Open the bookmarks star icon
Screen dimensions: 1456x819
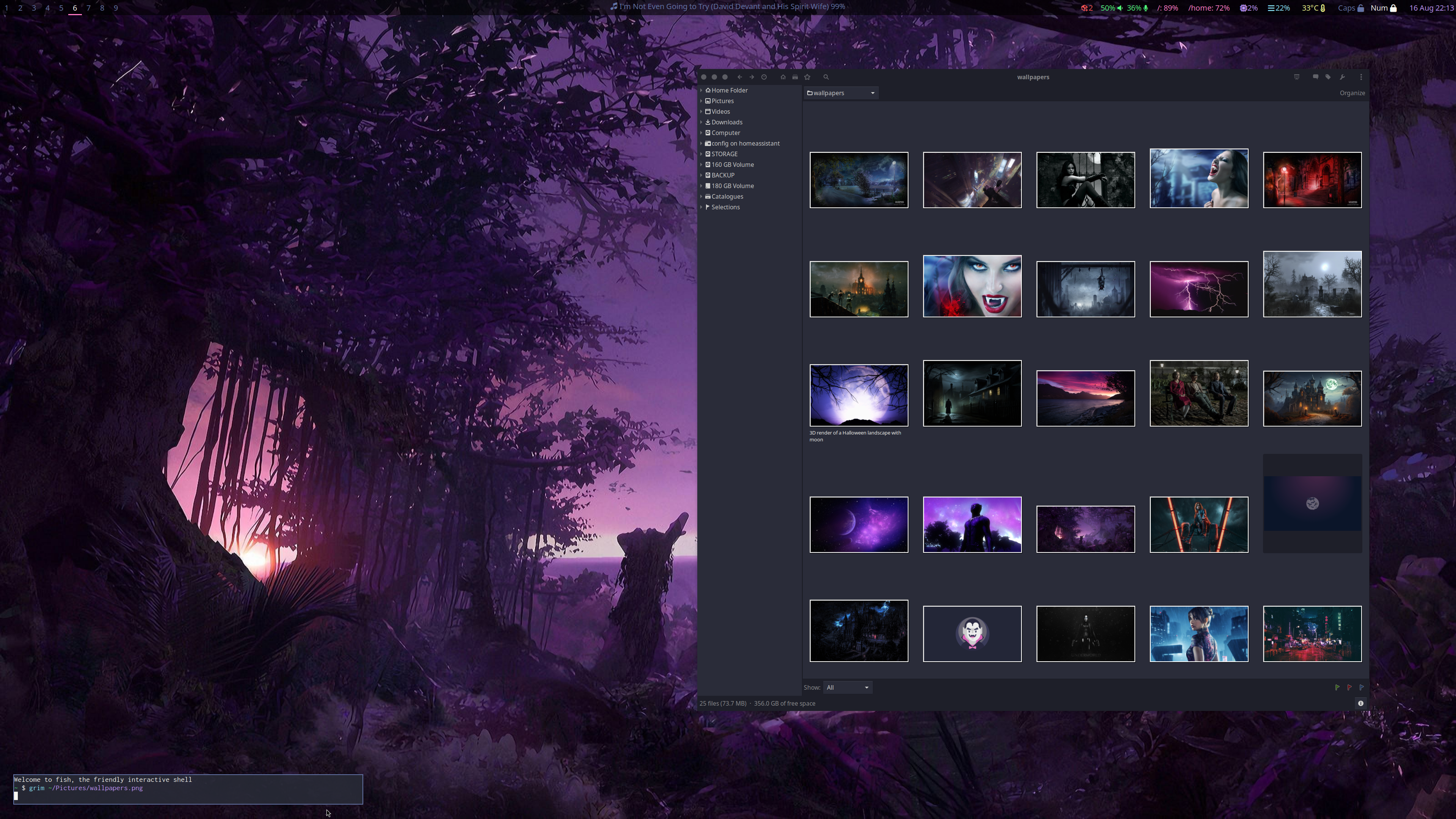(x=807, y=77)
